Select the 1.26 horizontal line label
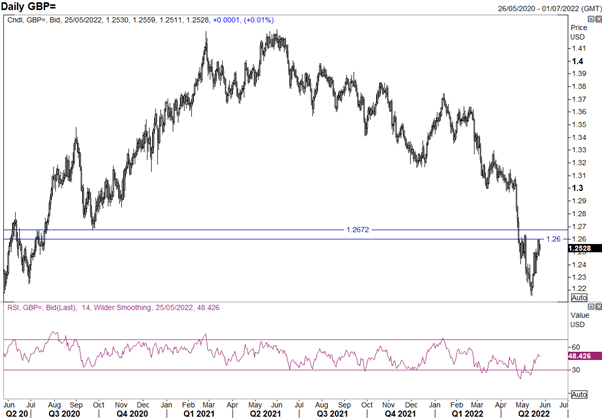Screen dimensions: 602x418 point(553,239)
